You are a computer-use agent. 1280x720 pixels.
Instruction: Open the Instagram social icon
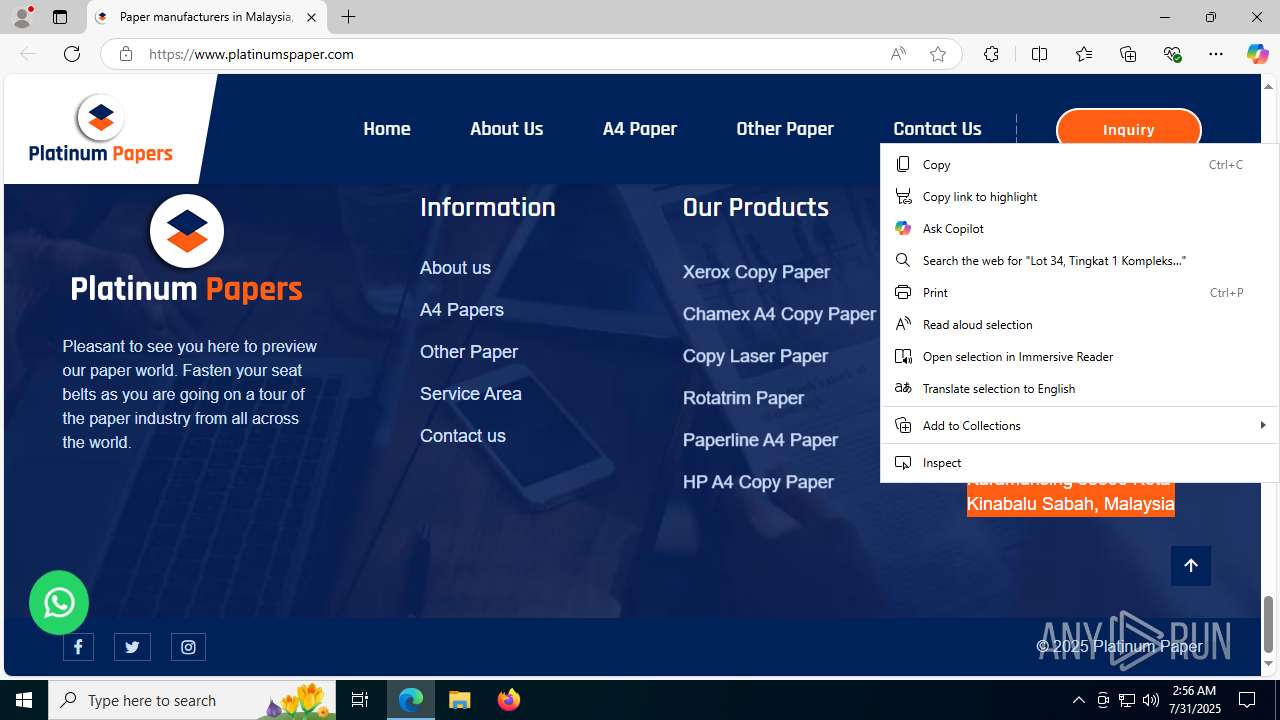tap(188, 647)
